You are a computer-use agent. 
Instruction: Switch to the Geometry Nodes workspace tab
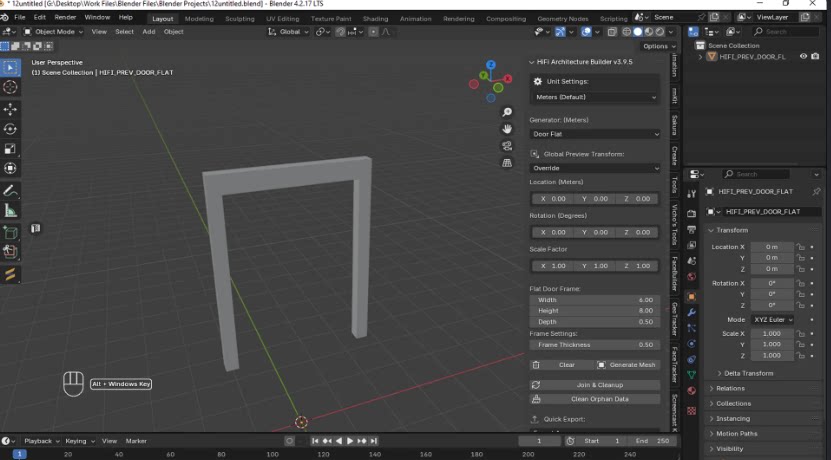[562, 19]
